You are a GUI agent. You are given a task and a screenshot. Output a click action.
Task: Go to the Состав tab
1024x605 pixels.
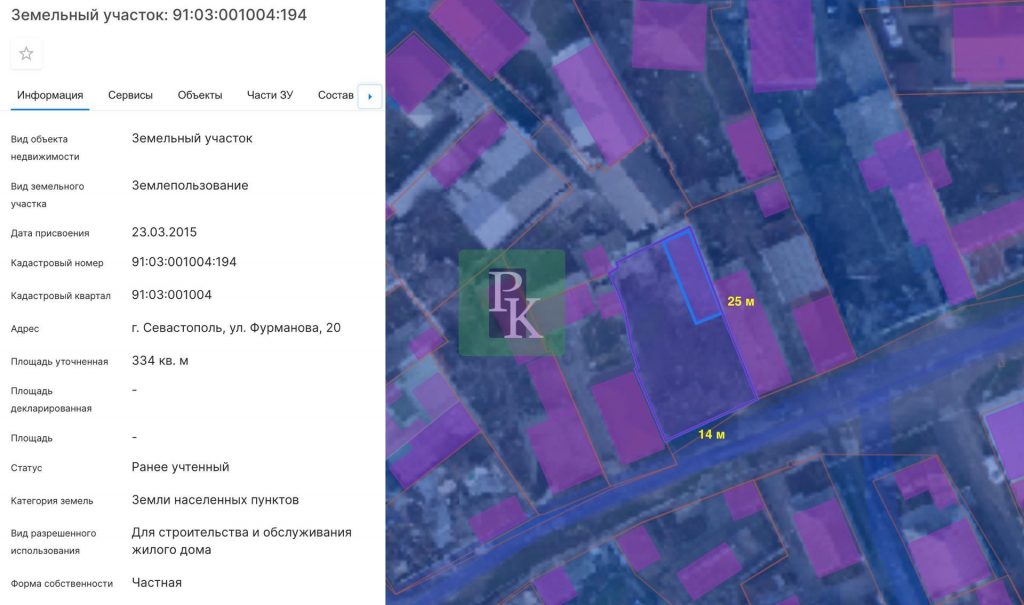(335, 96)
